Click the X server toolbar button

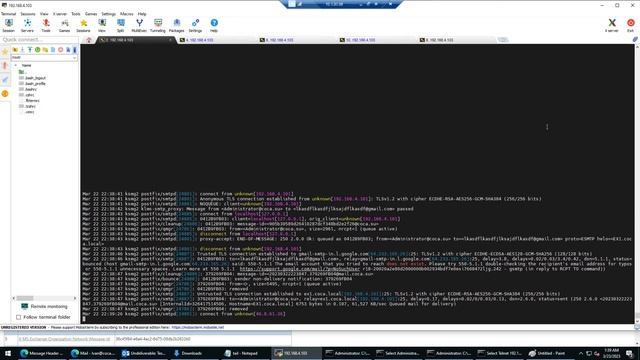coord(611,25)
